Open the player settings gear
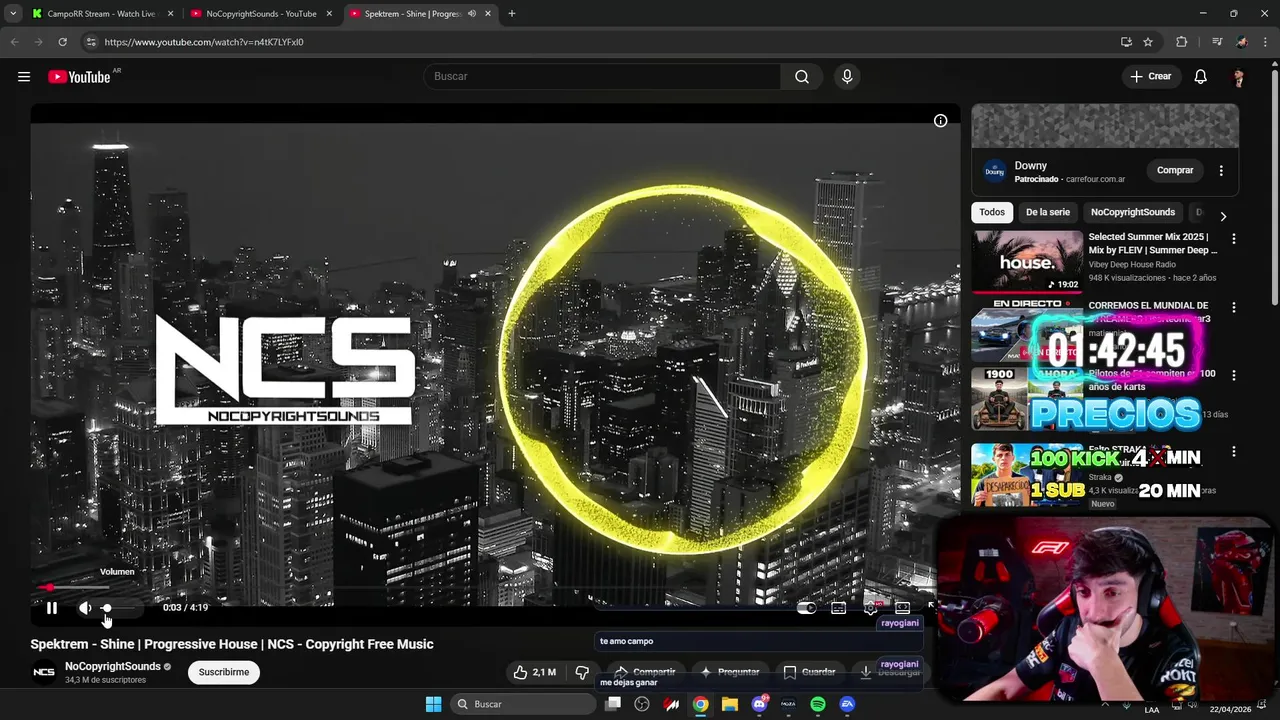The image size is (1280, 720). 871,608
